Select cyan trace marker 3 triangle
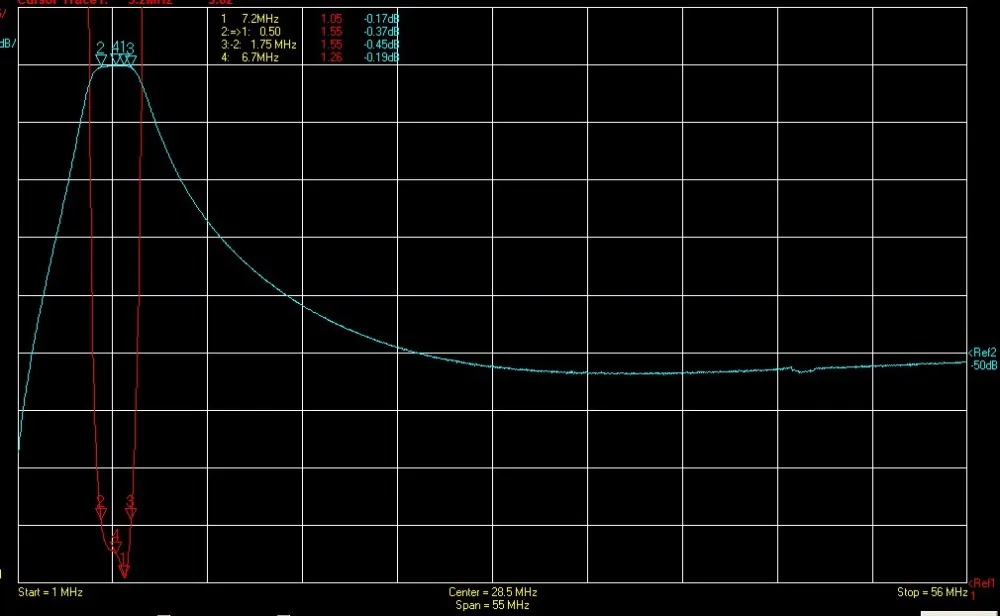Viewport: 1000px width, 616px height. (131, 60)
